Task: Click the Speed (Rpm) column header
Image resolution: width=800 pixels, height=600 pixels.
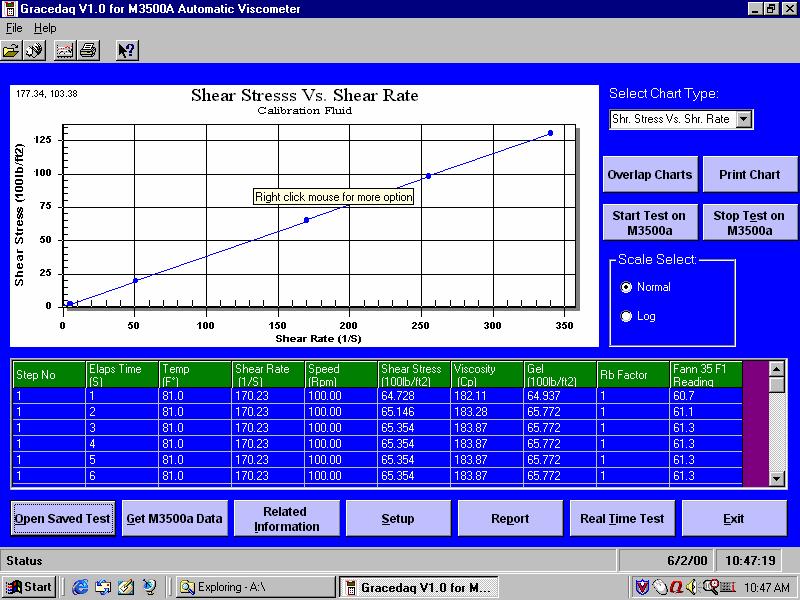Action: (x=341, y=374)
